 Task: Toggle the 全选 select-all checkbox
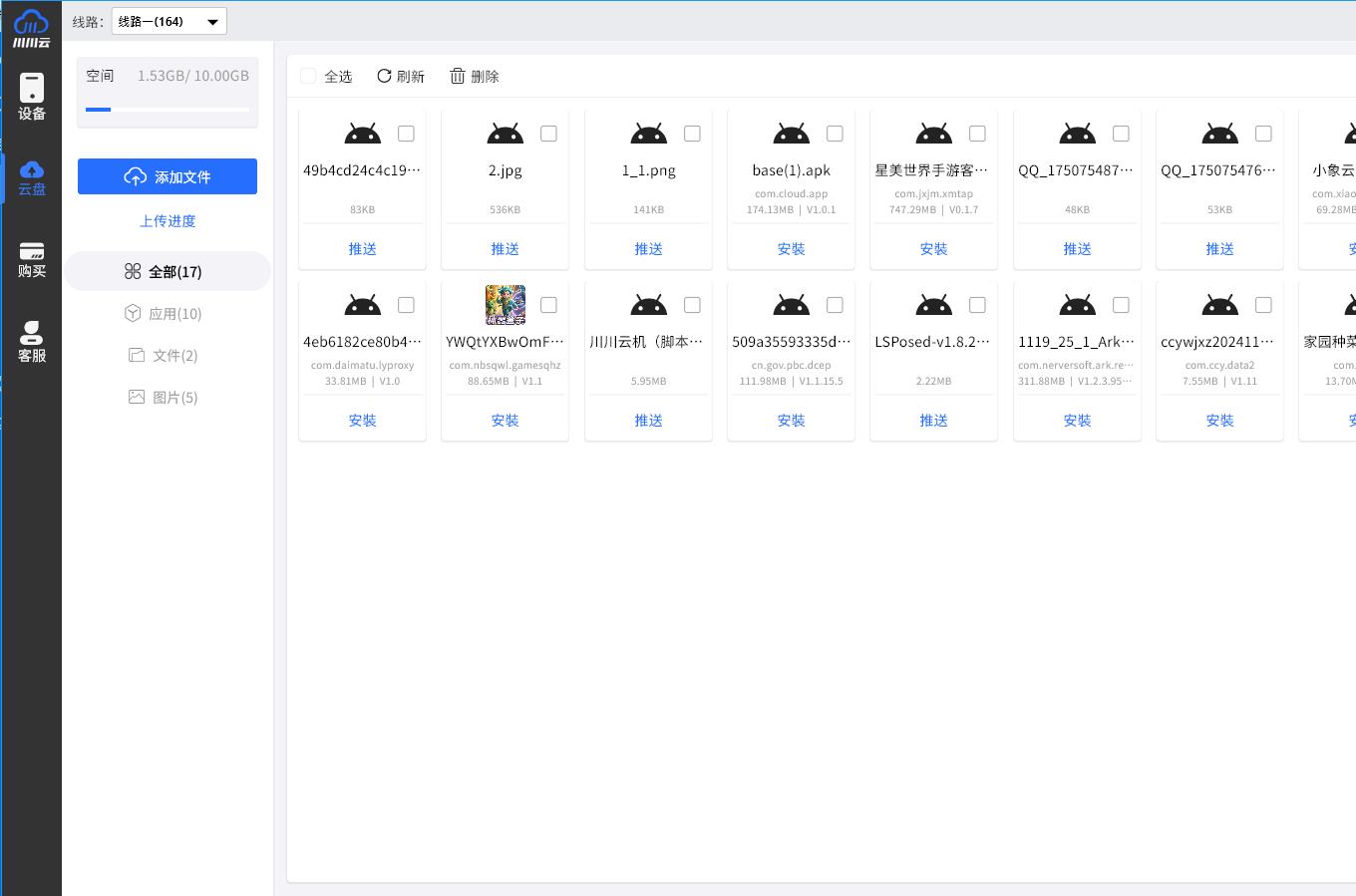coord(308,76)
